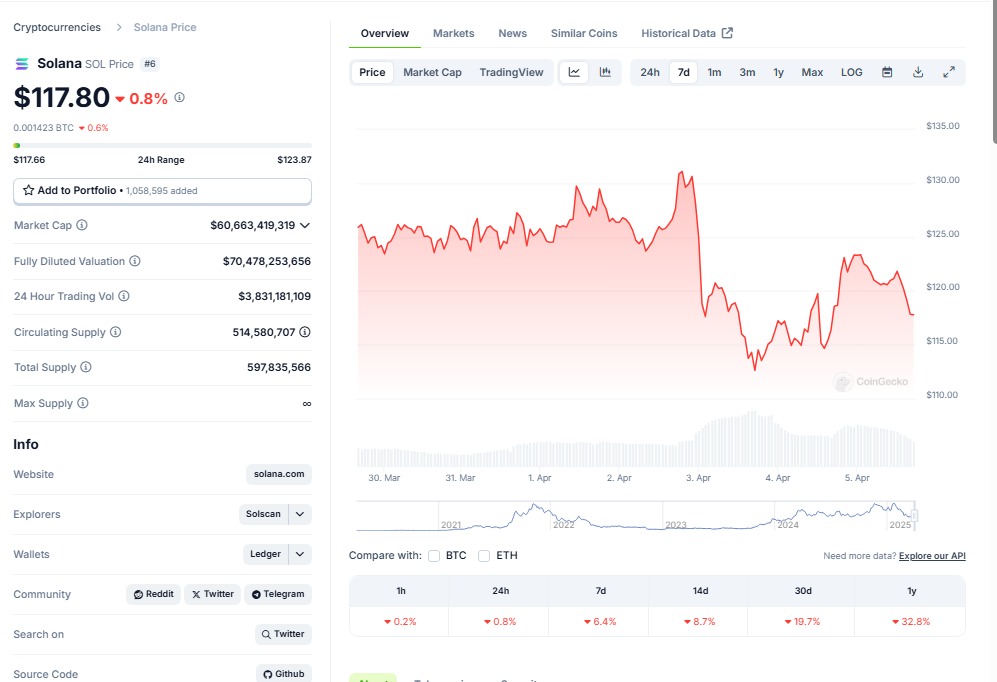The image size is (997, 682).
Task: Enable the ETH compare checkbox
Action: click(484, 556)
